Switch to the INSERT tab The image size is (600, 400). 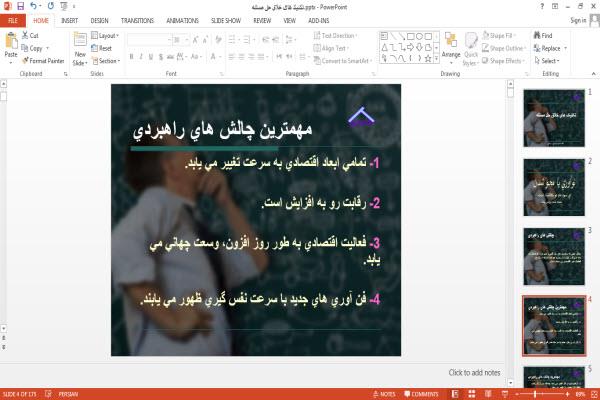point(69,21)
